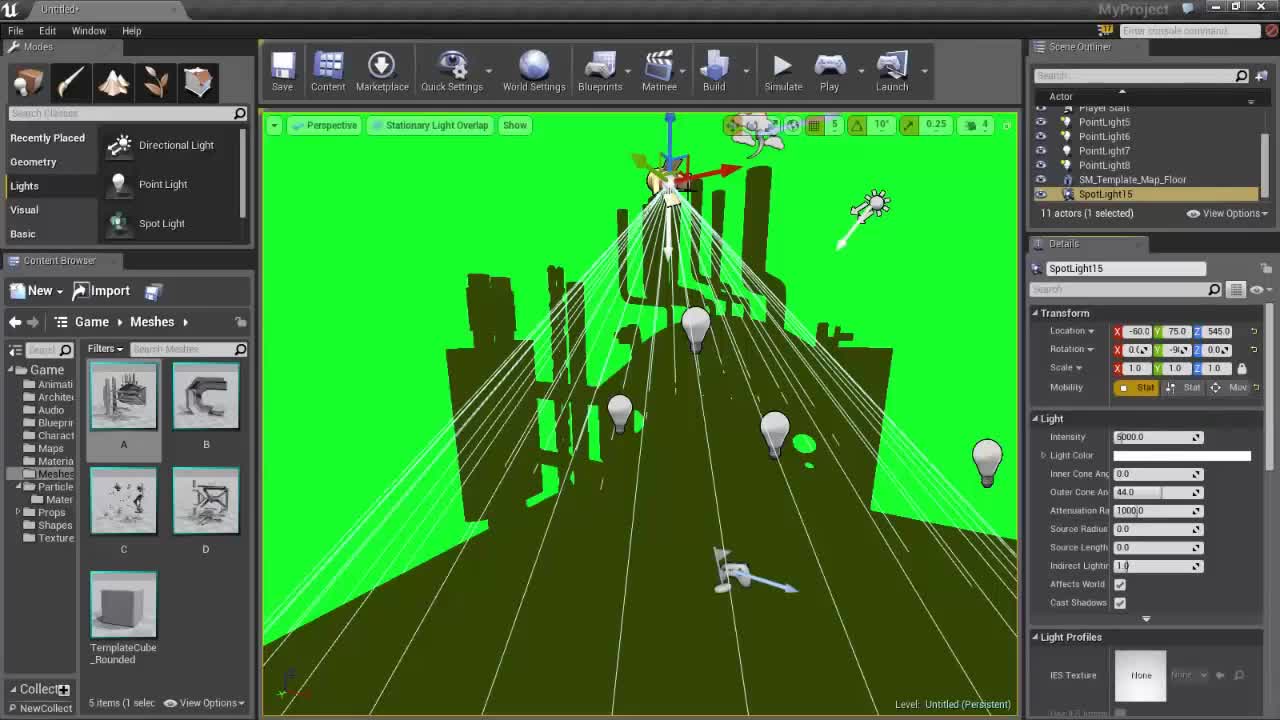Open the Help menu
1280x720 pixels.
132,30
